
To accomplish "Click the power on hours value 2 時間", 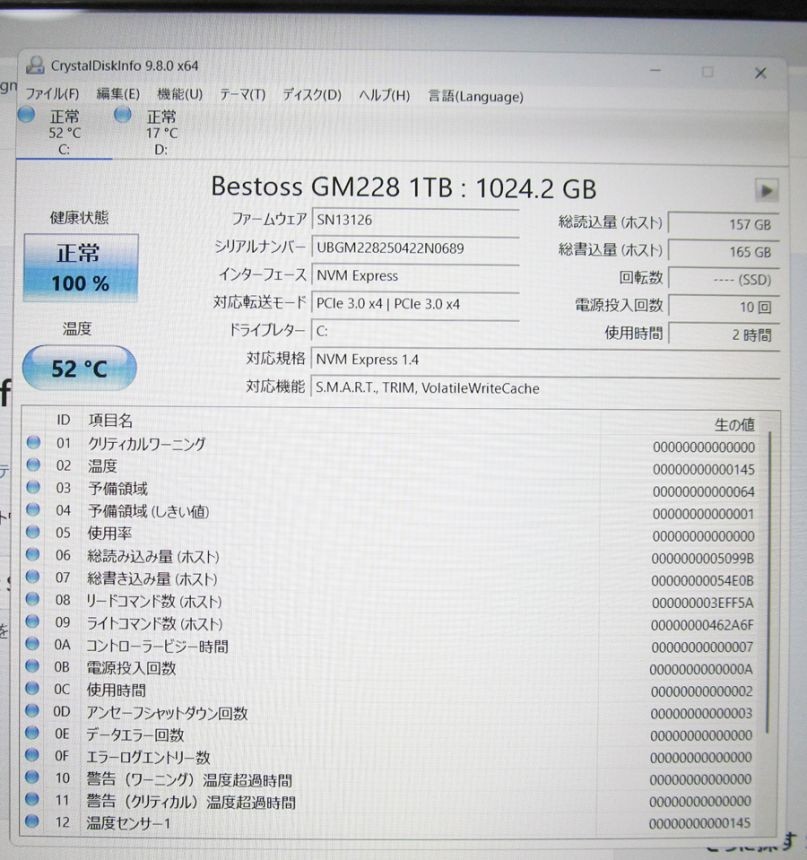I will (724, 335).
